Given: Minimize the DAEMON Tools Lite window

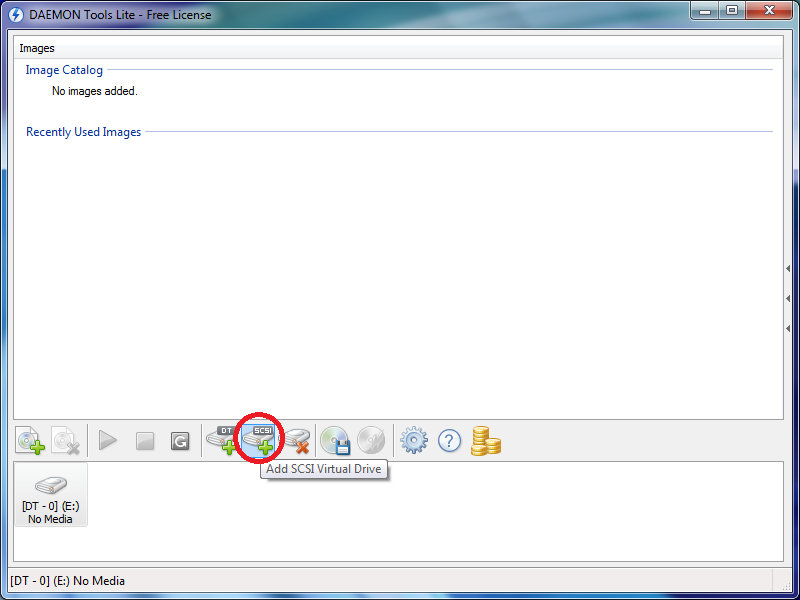Looking at the screenshot, I should (705, 11).
